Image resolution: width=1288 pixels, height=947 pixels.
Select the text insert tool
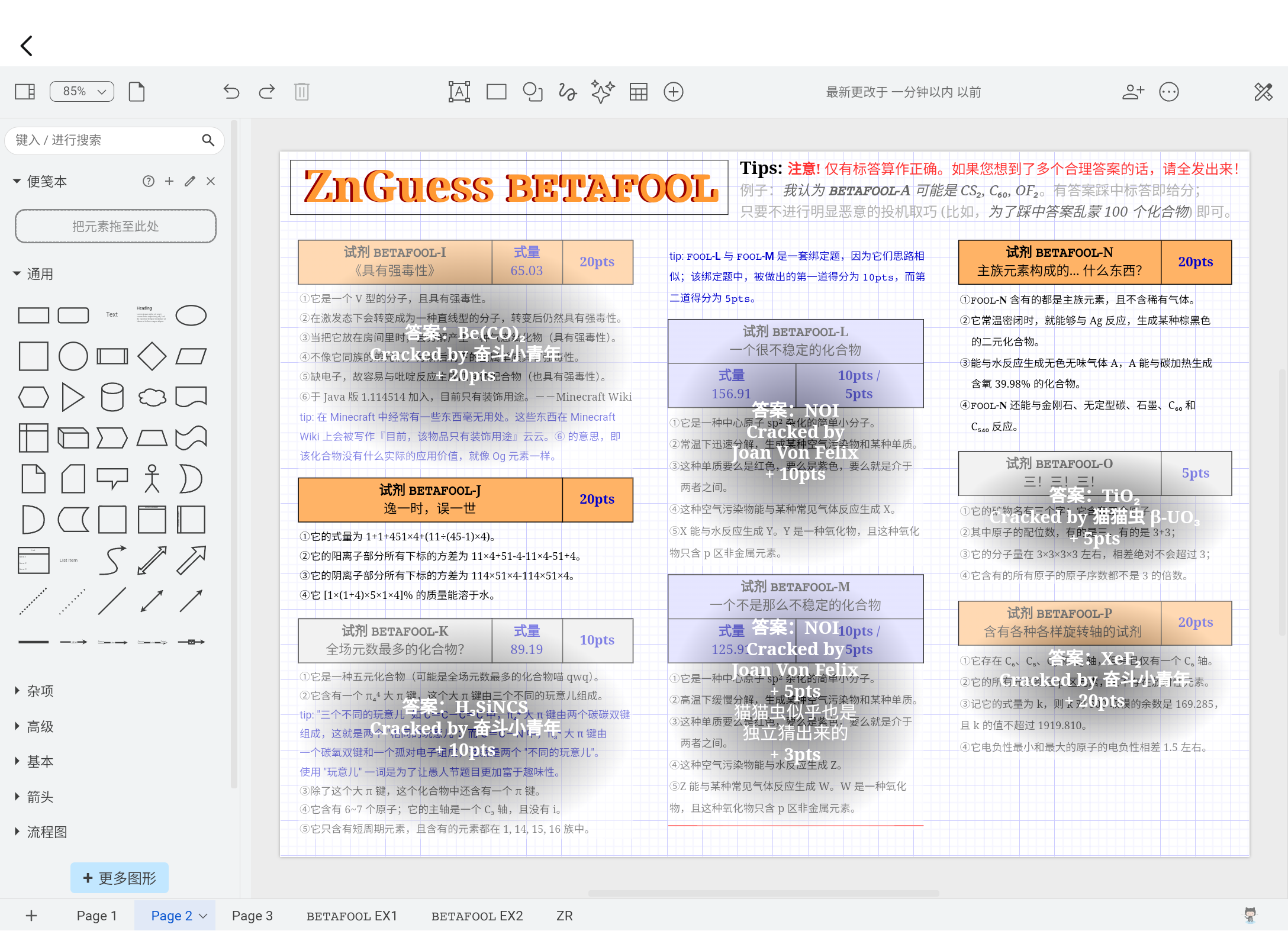point(459,92)
